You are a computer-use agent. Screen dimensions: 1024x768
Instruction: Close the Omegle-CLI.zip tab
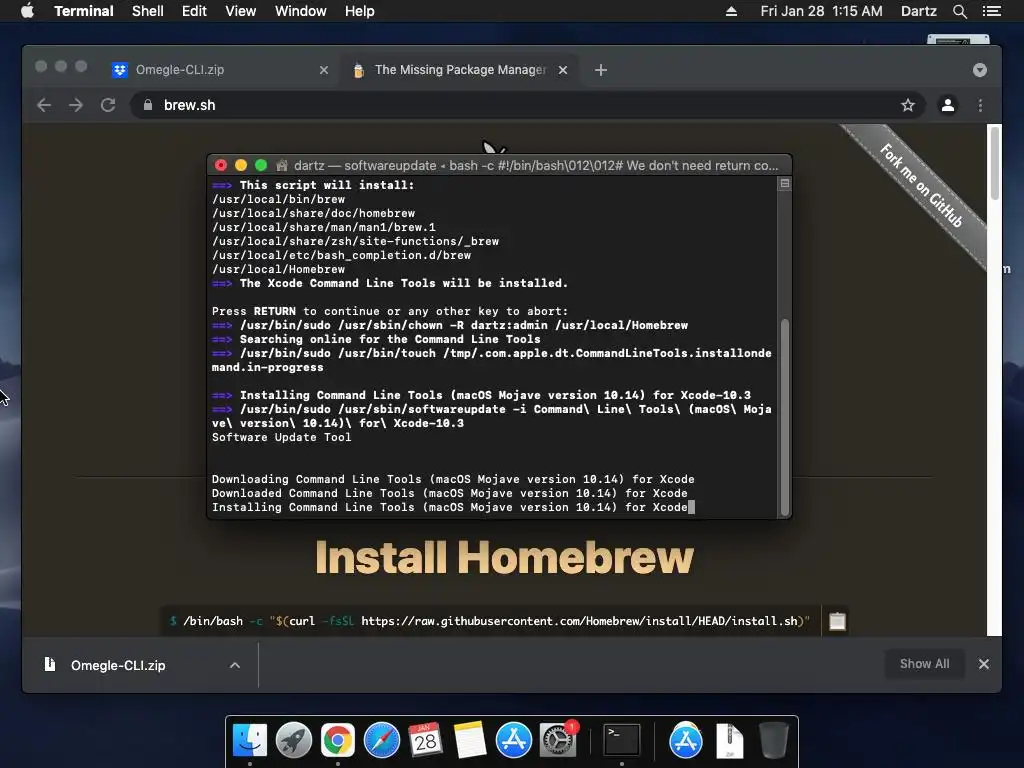pos(323,70)
